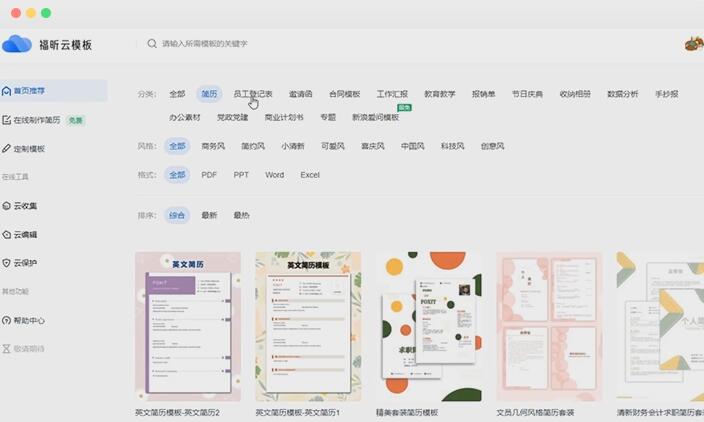Sort templates by 最新
Screen dimensions: 704x422
coord(209,215)
